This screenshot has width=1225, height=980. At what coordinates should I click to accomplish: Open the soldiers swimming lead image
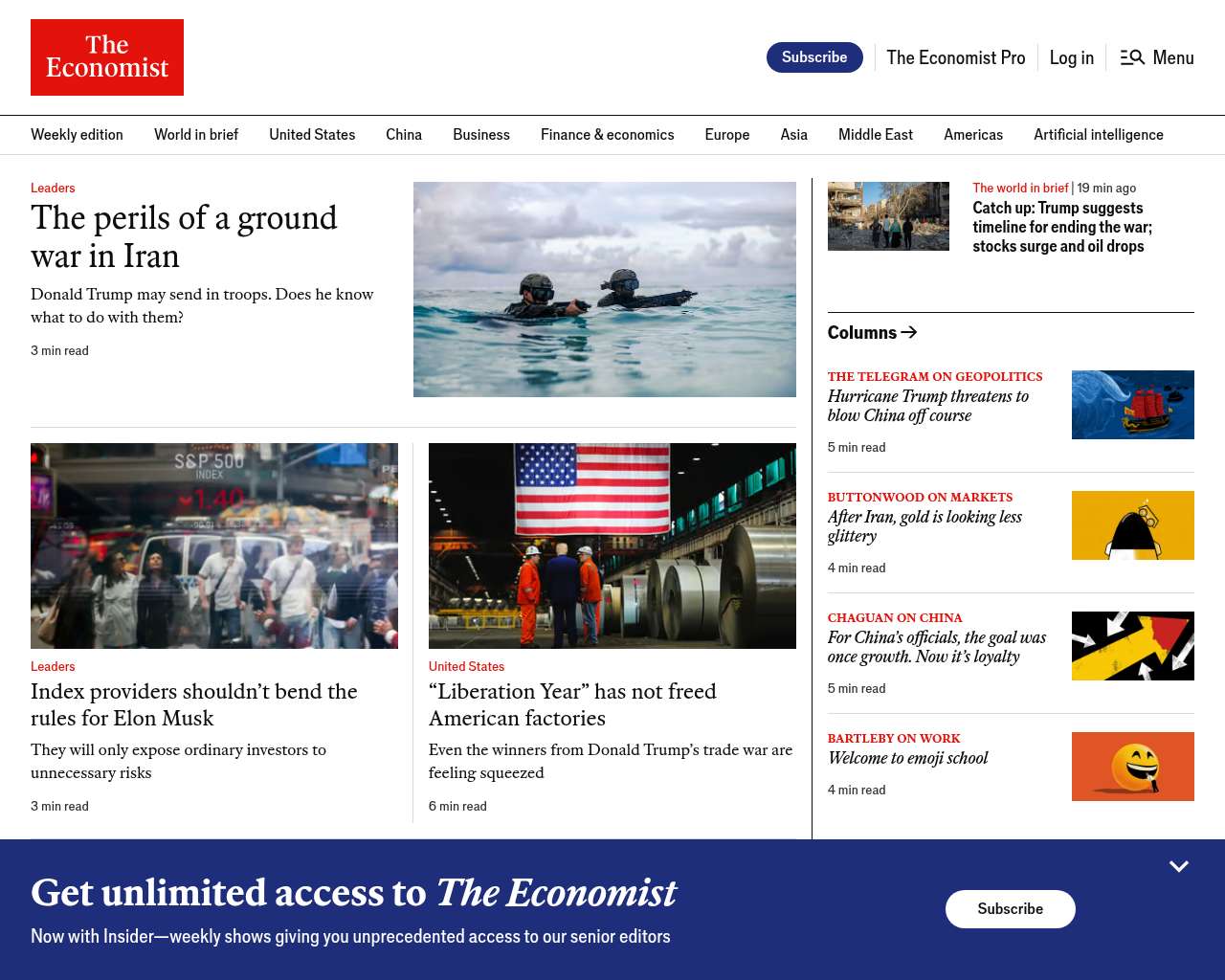(605, 289)
